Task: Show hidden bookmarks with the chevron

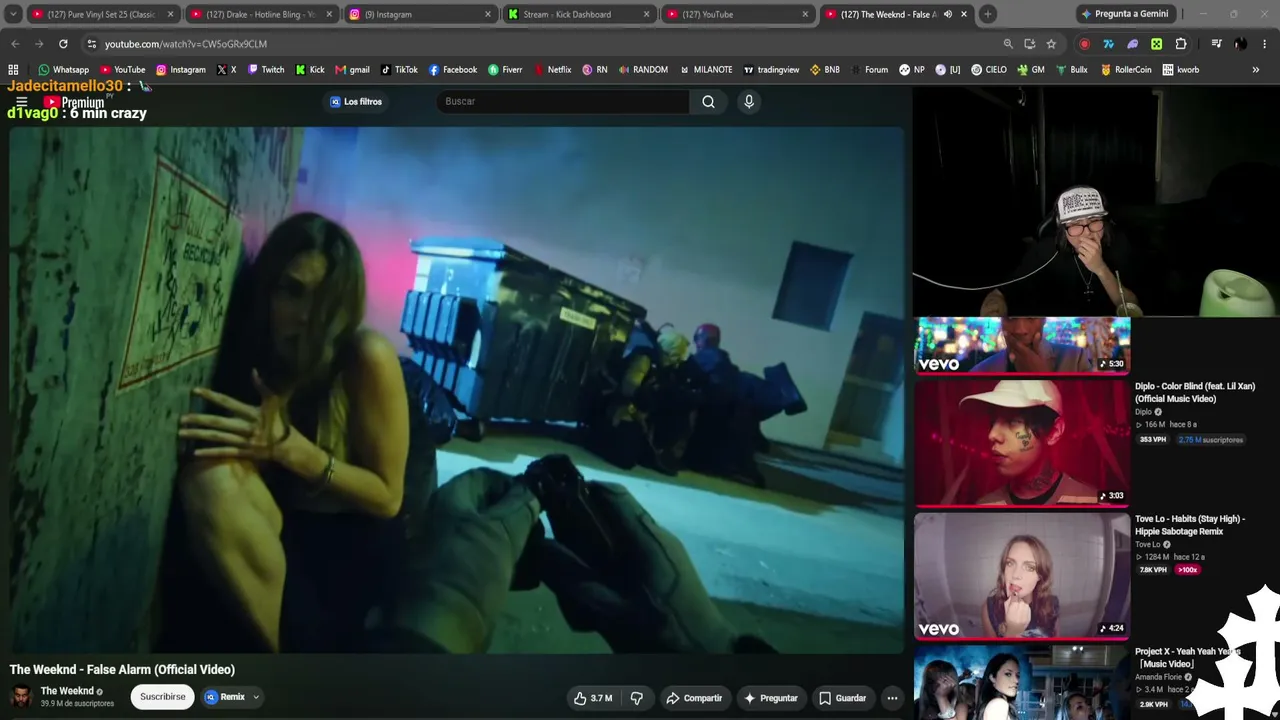Action: [x=1256, y=70]
